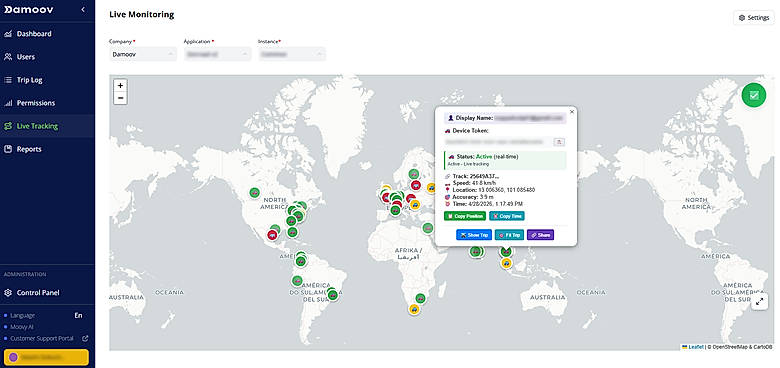Select the green marker on Brazil's east coast

[332, 294]
